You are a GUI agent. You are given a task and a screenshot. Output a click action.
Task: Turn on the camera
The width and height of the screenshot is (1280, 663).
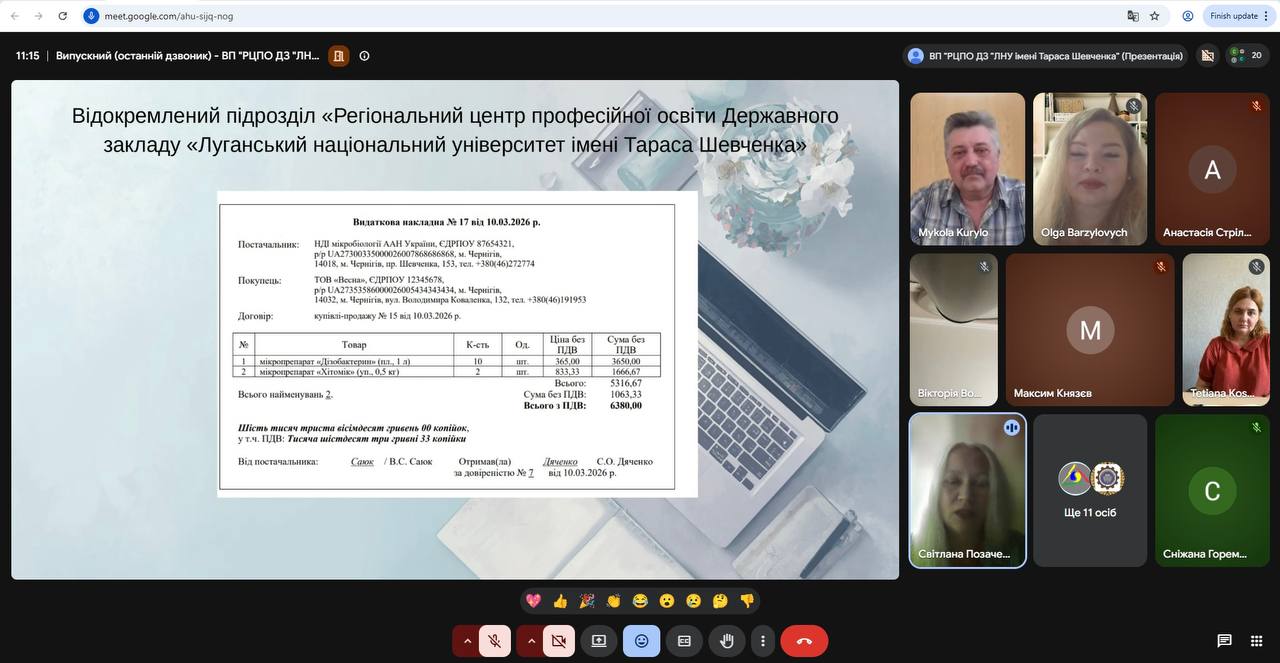click(x=559, y=641)
